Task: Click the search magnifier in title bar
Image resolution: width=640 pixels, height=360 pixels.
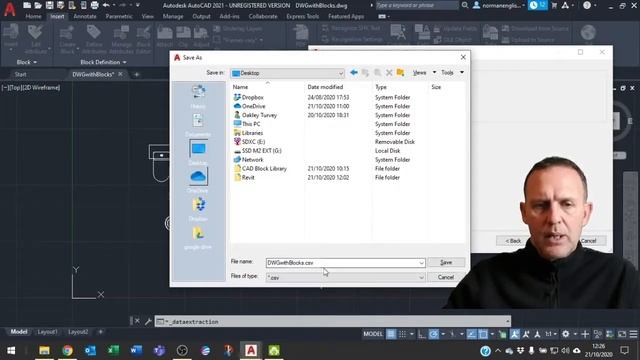Action: tap(465, 5)
